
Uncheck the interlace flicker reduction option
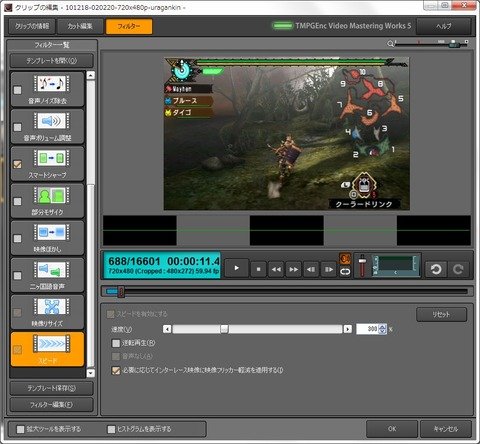[116, 370]
